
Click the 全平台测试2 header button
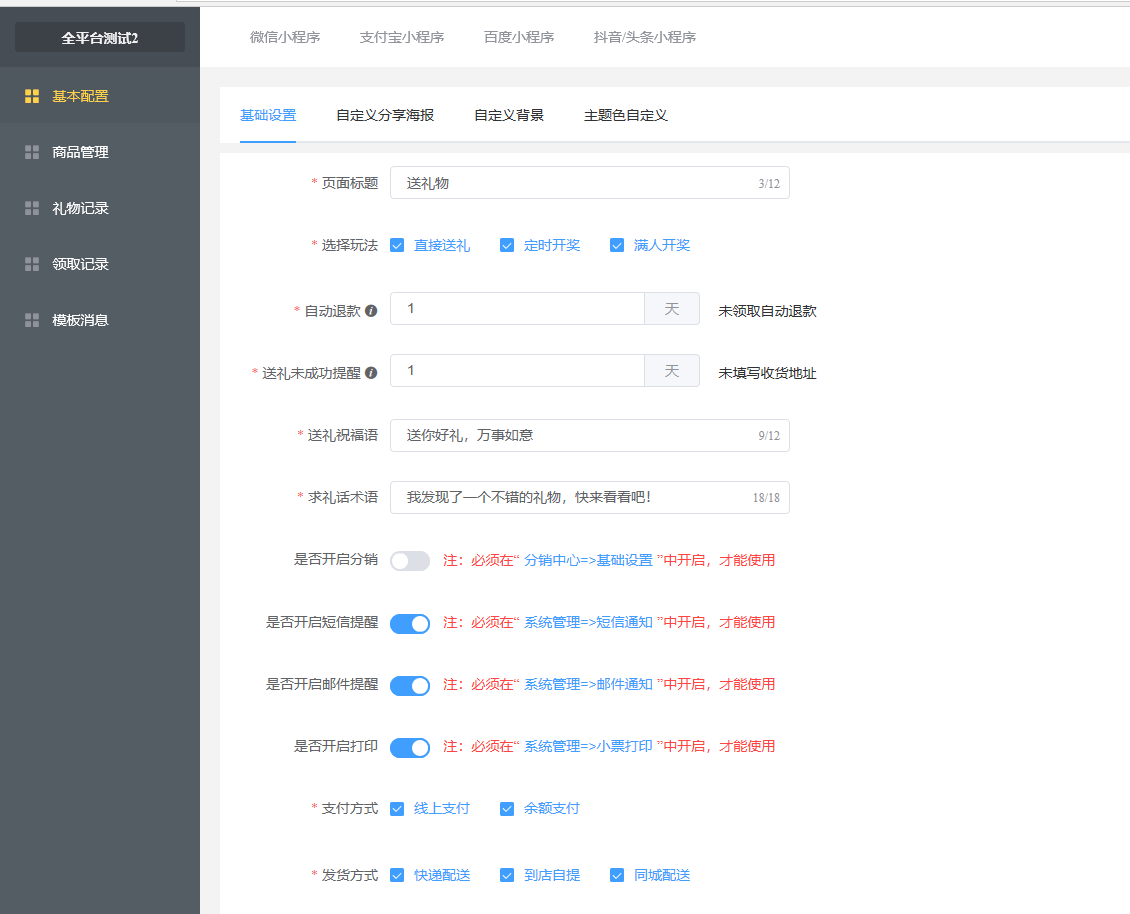[x=100, y=37]
